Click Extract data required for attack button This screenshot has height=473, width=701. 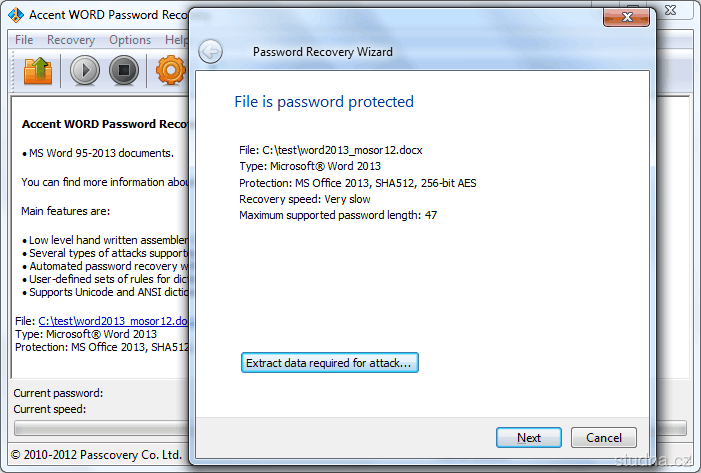tap(330, 363)
